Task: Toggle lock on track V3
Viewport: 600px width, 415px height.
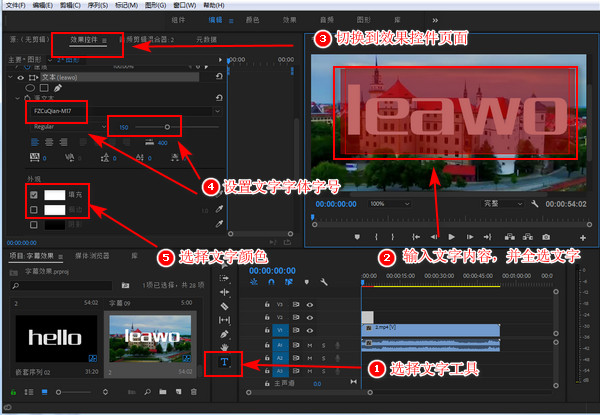Action: coord(267,305)
